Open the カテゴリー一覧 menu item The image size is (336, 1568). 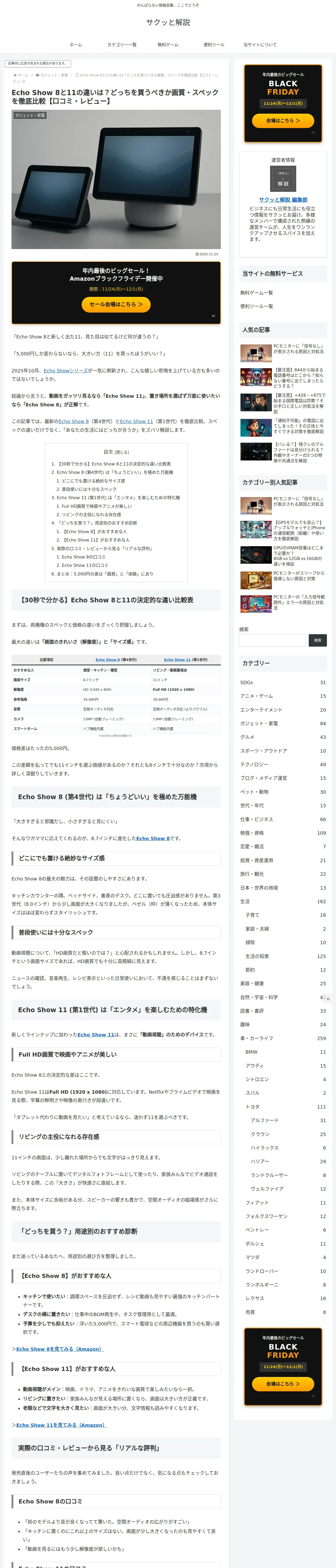click(x=122, y=45)
